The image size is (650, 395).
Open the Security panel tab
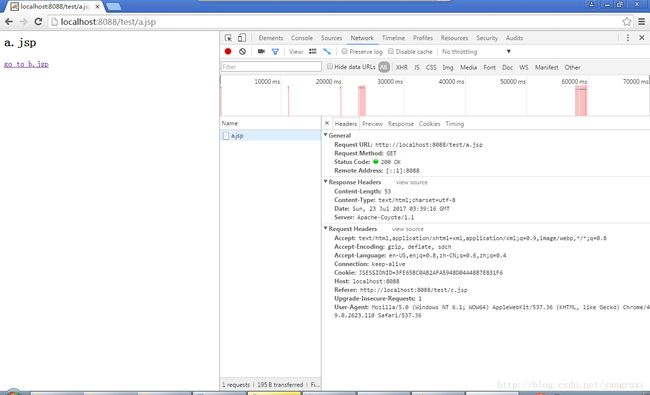(487, 38)
